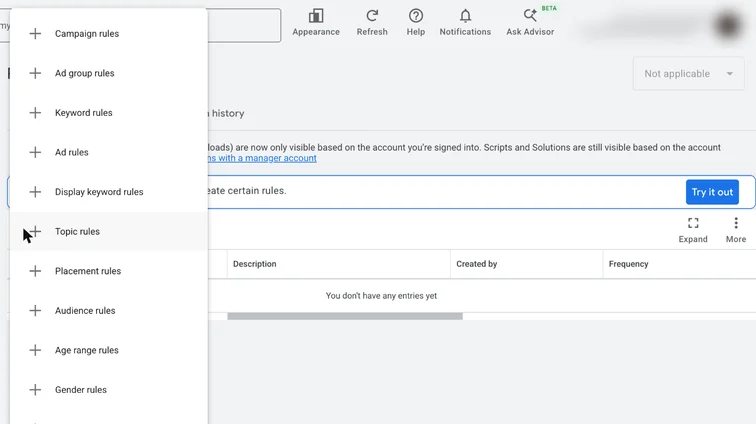This screenshot has width=756, height=424.
Task: Click the plus icon beside Age range rules
Action: click(x=35, y=350)
